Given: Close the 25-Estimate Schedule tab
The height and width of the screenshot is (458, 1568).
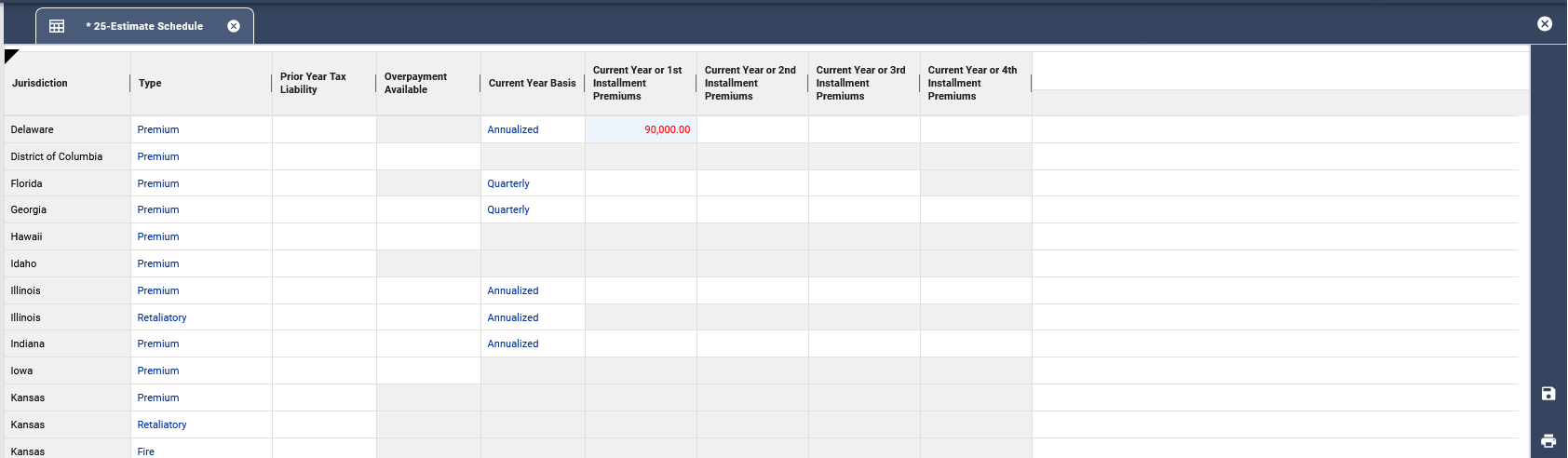Looking at the screenshot, I should click(234, 26).
